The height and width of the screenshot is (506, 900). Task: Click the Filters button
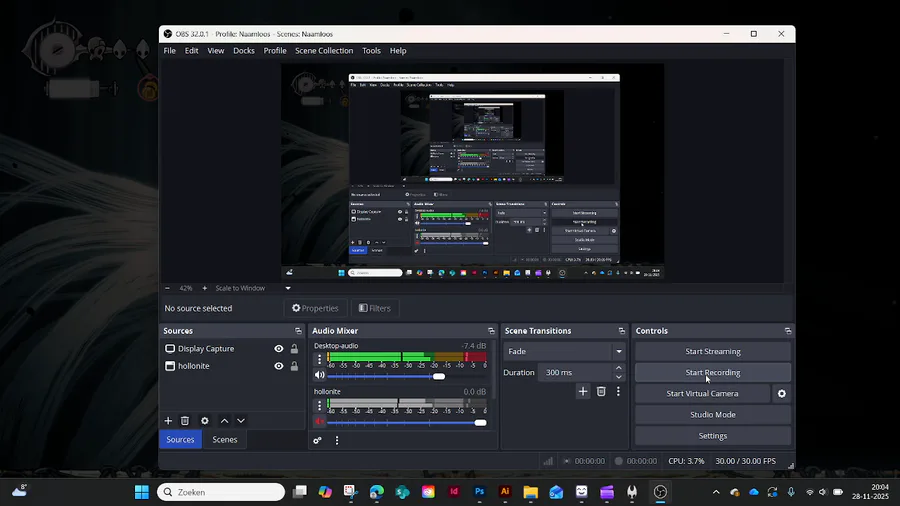pyautogui.click(x=375, y=308)
